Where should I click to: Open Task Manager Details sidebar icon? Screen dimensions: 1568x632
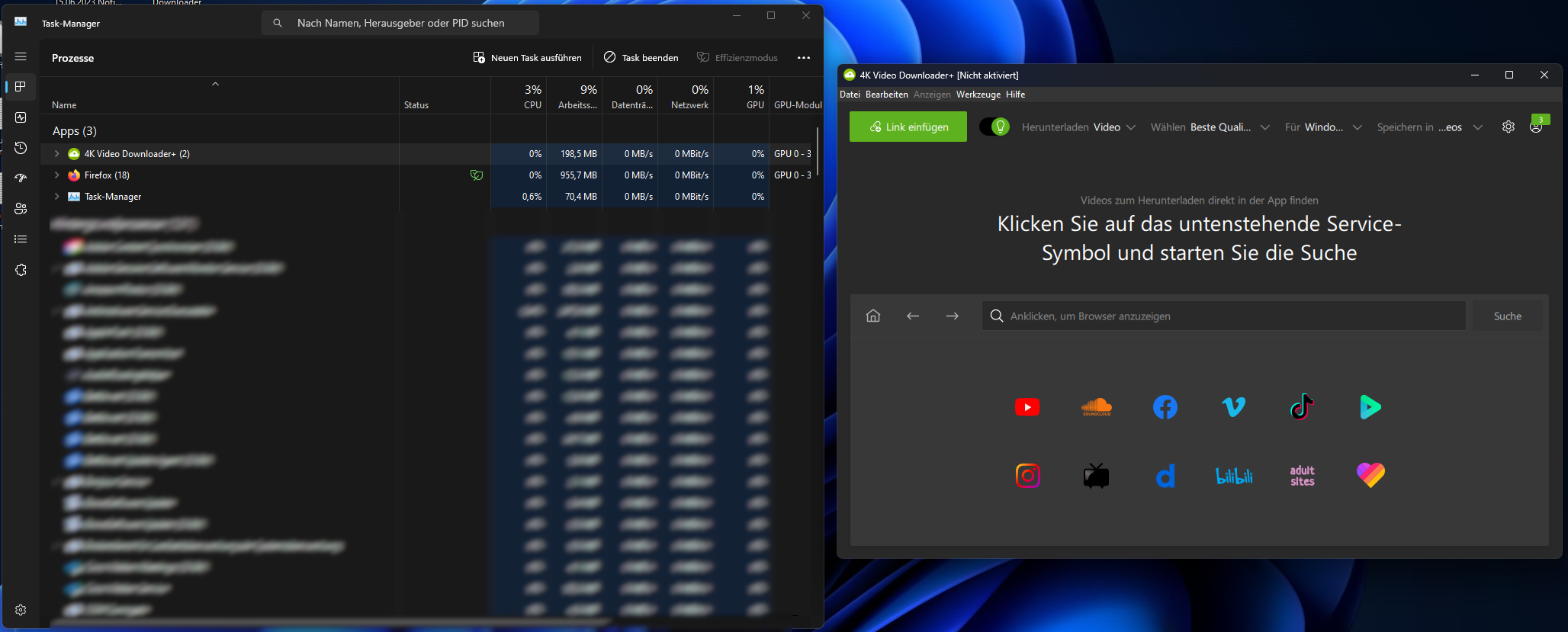coord(21,239)
